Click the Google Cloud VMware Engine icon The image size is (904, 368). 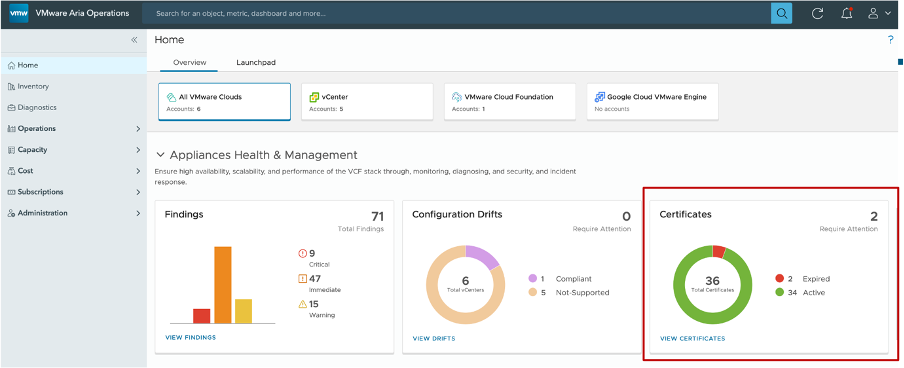point(600,97)
